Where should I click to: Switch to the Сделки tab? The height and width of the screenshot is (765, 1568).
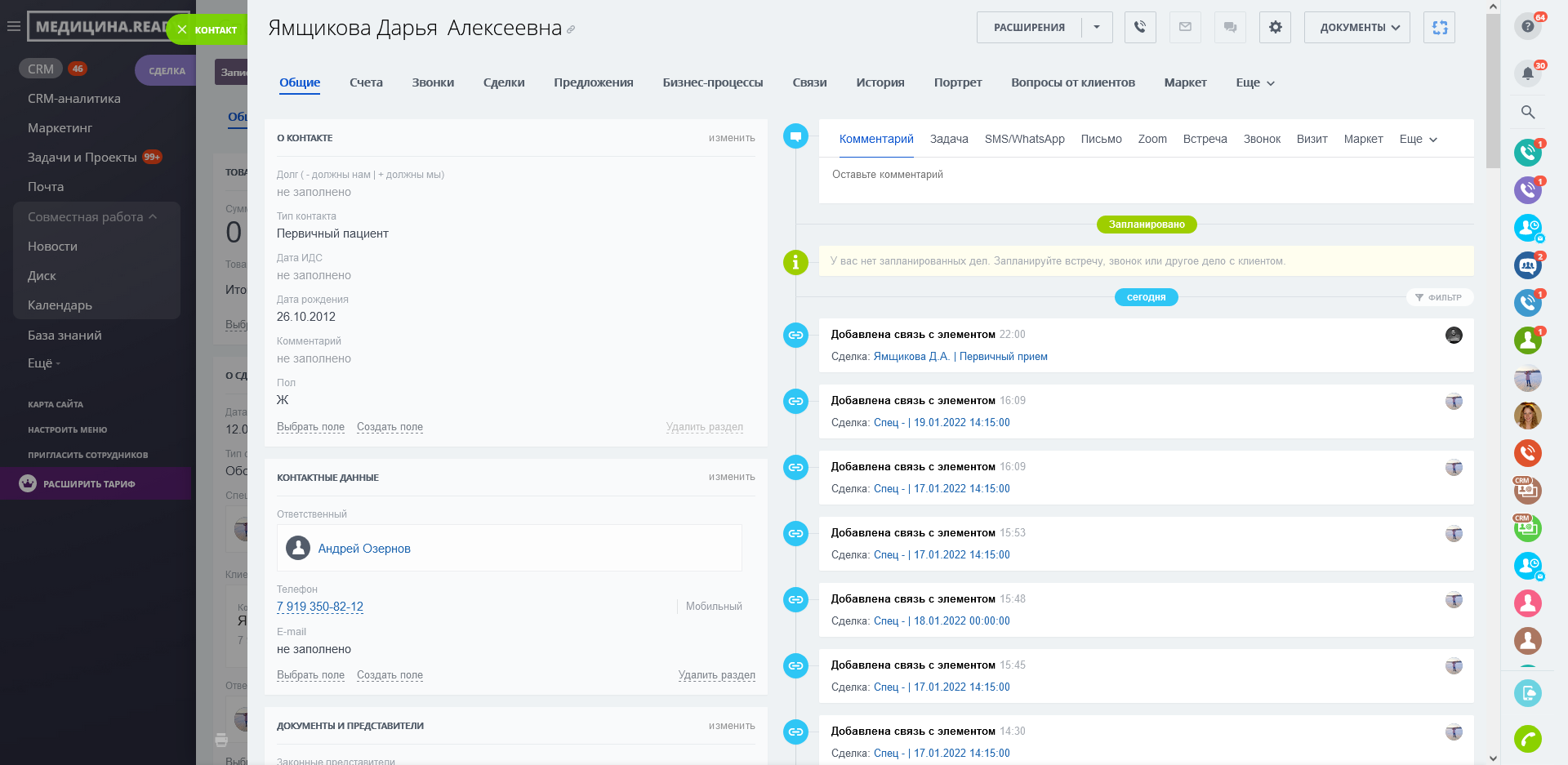(x=503, y=82)
